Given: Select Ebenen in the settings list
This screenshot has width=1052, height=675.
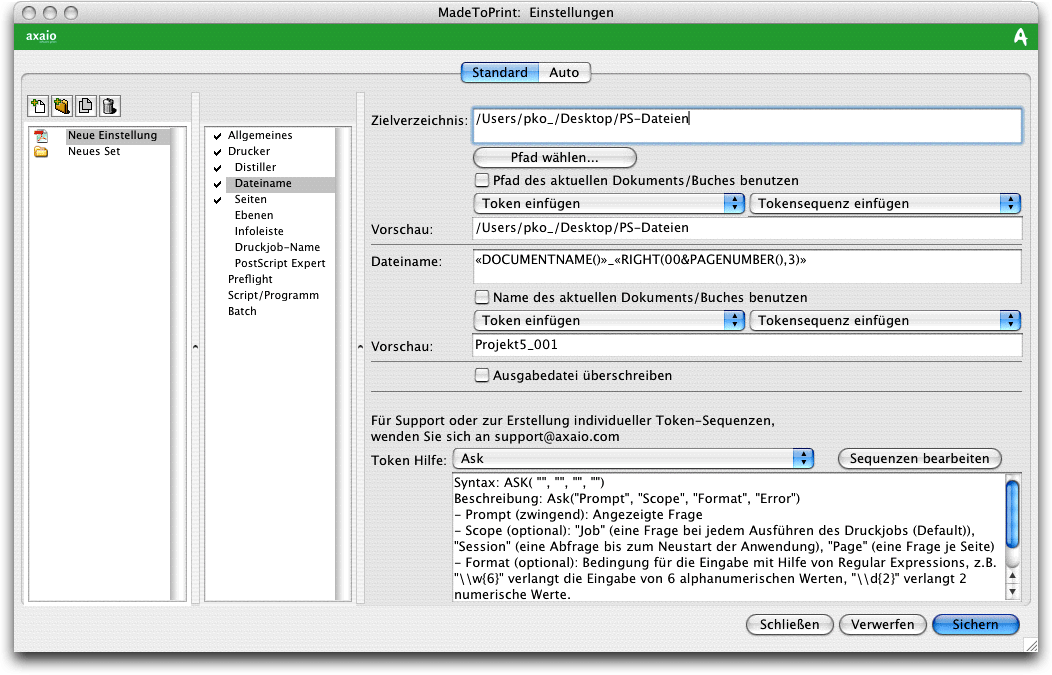Looking at the screenshot, I should [254, 215].
